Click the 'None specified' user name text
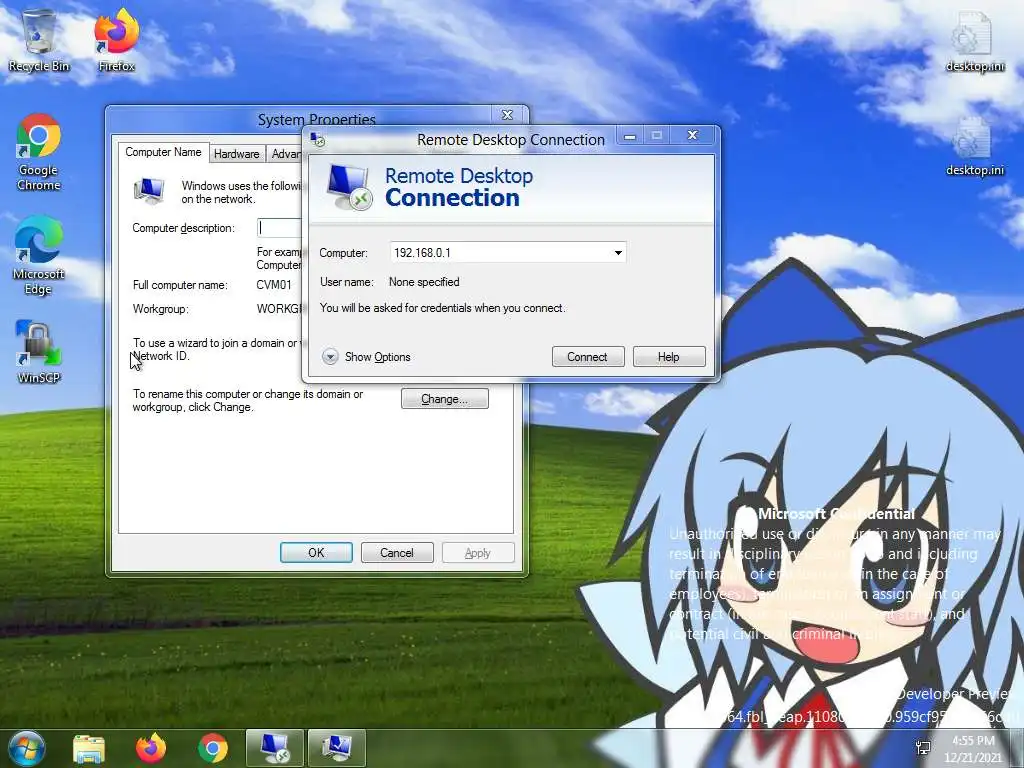The width and height of the screenshot is (1024, 768). tap(424, 282)
